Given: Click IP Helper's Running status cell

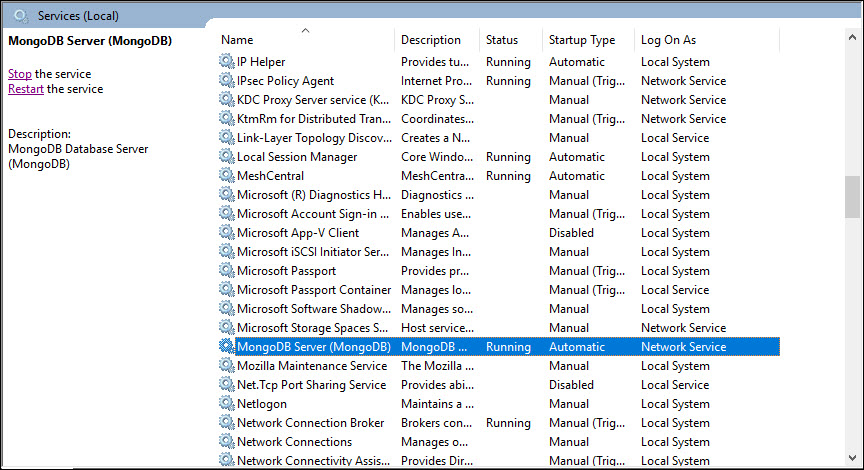Looking at the screenshot, I should point(508,62).
